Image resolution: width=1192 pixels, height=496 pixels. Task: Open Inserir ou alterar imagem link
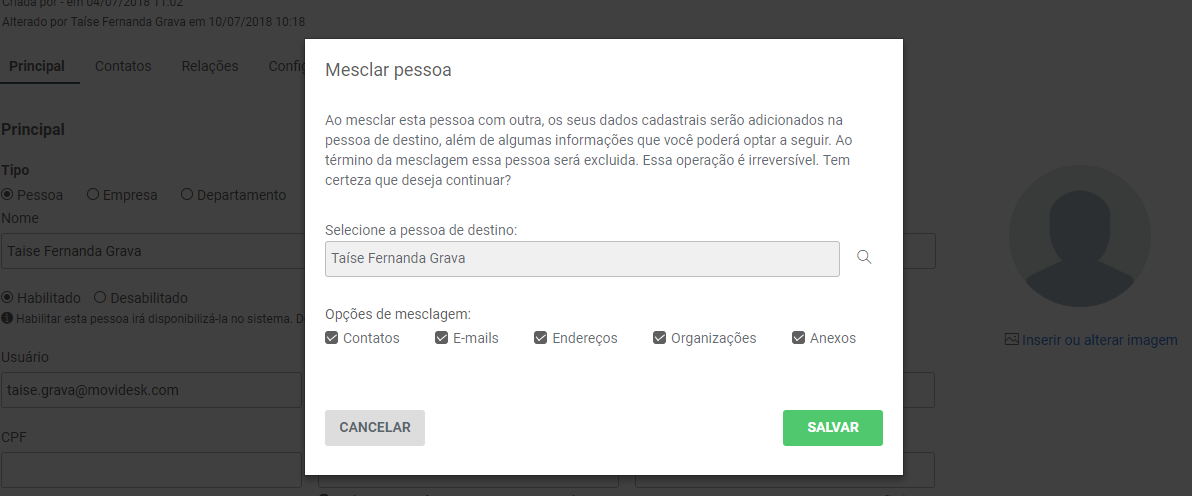[1099, 340]
